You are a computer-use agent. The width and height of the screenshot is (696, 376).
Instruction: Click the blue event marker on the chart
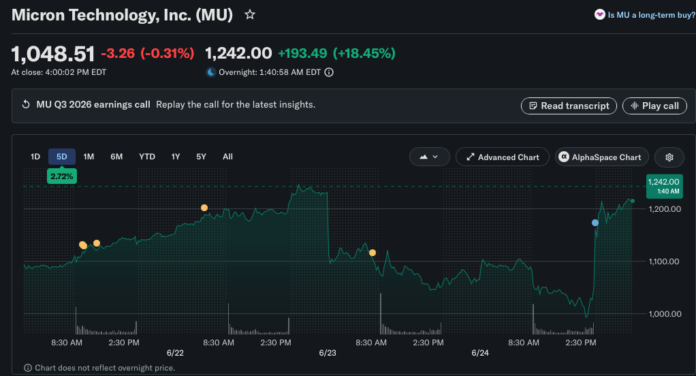(595, 223)
